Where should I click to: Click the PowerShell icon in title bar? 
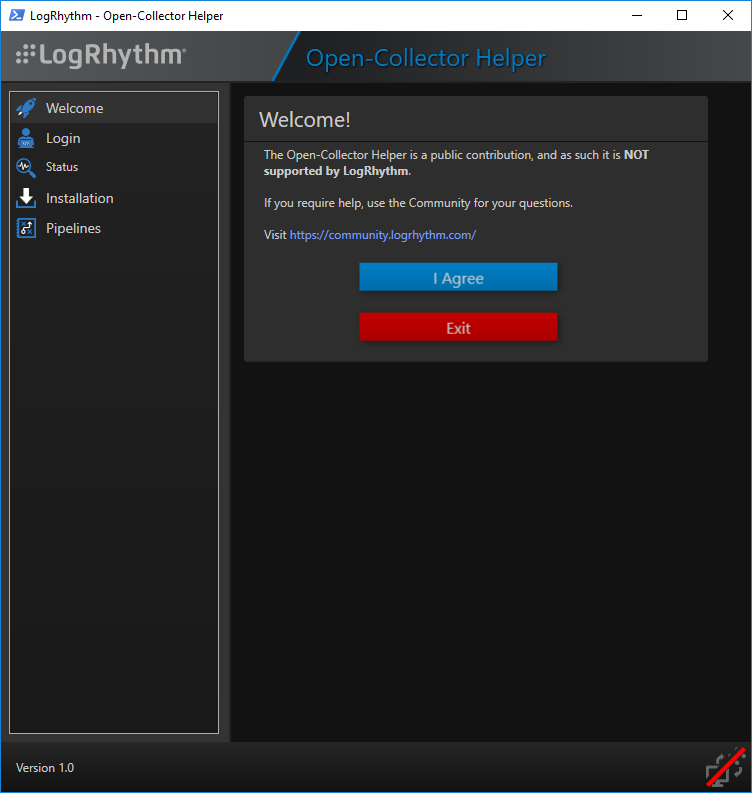click(x=17, y=15)
